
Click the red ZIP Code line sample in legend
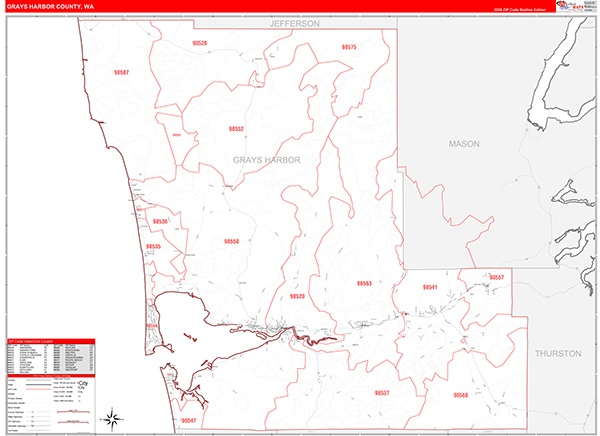38,389
